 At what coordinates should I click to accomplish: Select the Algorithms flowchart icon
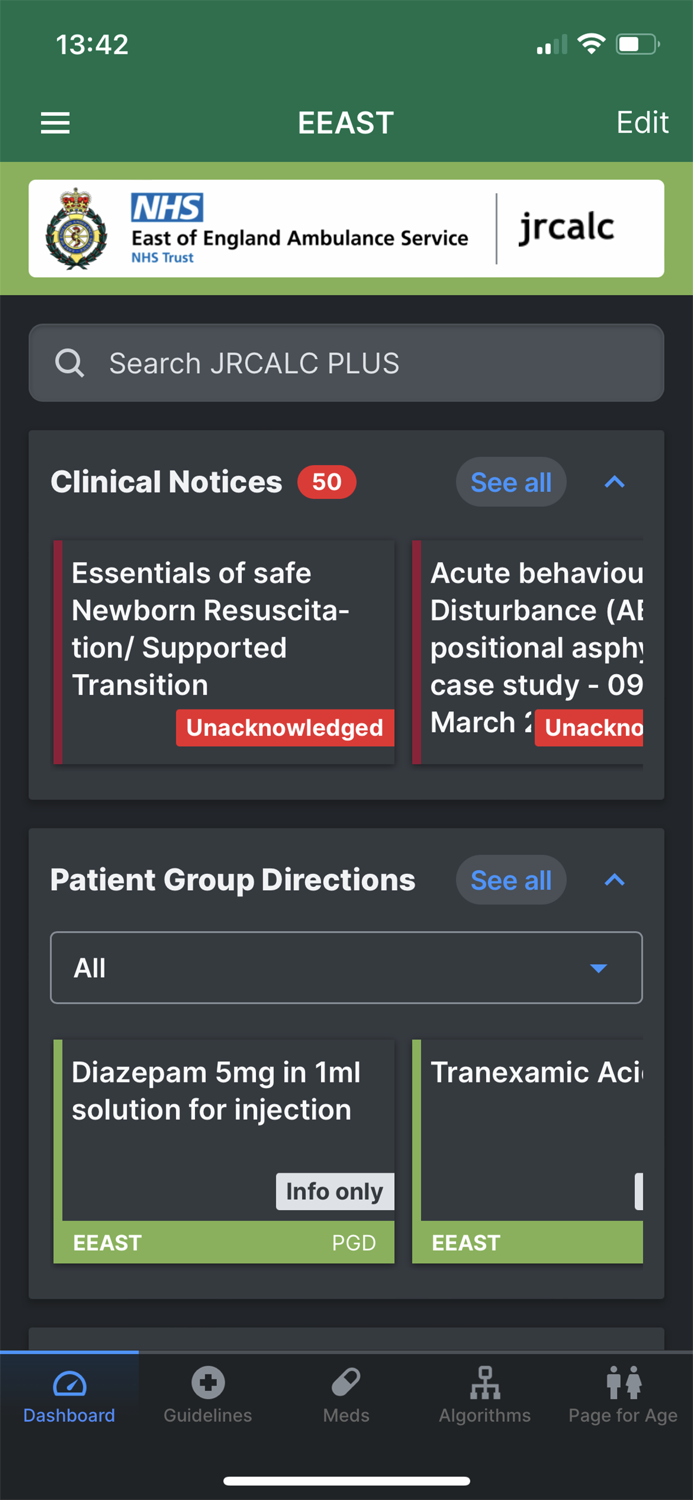(x=485, y=1385)
